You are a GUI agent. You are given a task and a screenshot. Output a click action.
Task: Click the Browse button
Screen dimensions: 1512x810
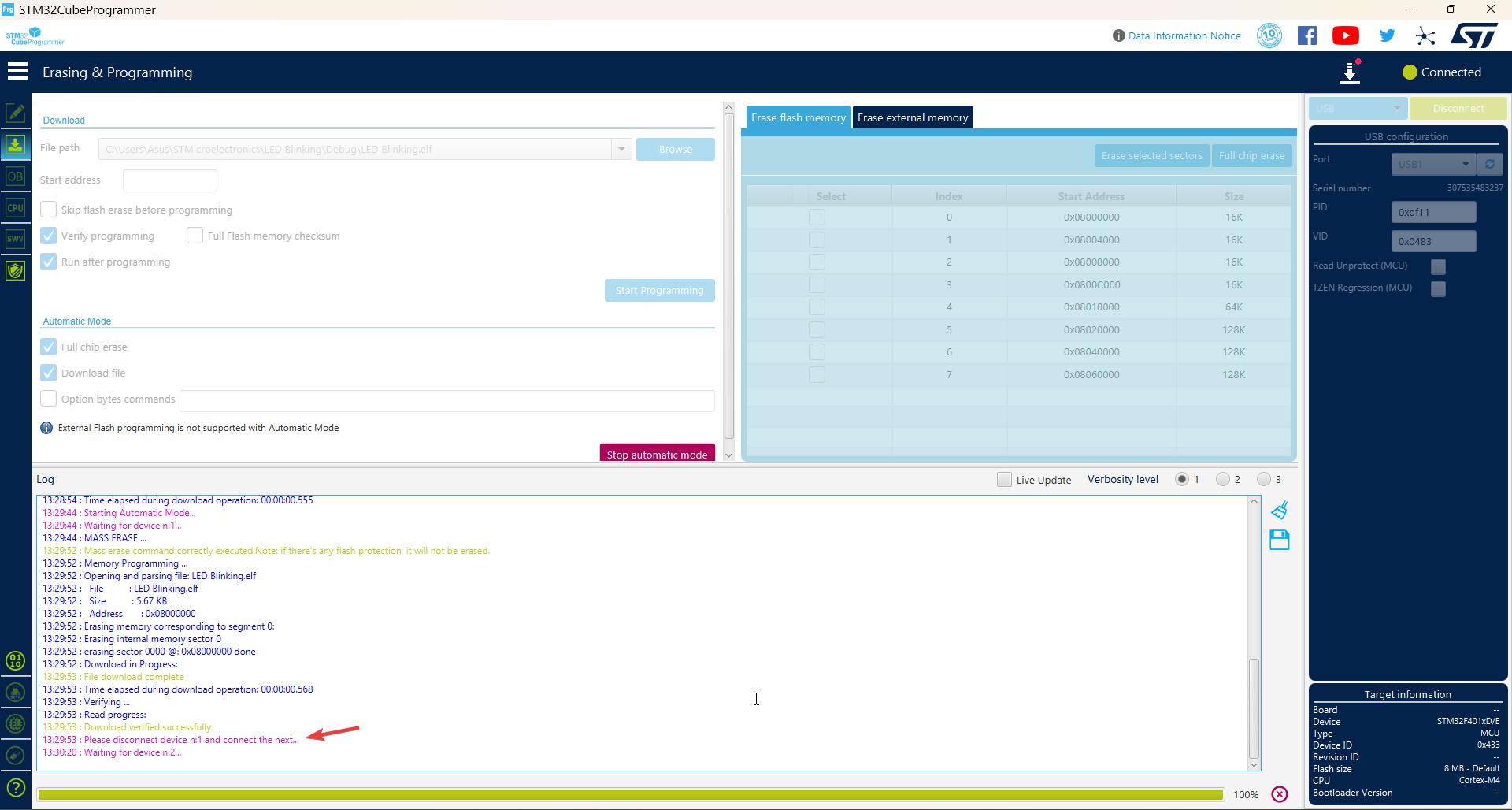coord(676,149)
